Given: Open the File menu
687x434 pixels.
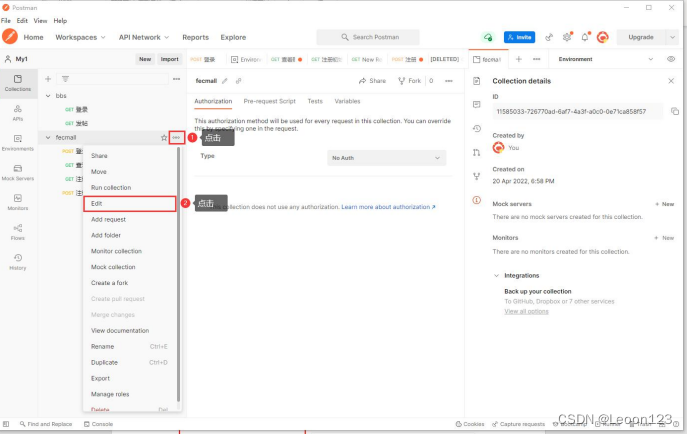Looking at the screenshot, I should tap(6, 21).
